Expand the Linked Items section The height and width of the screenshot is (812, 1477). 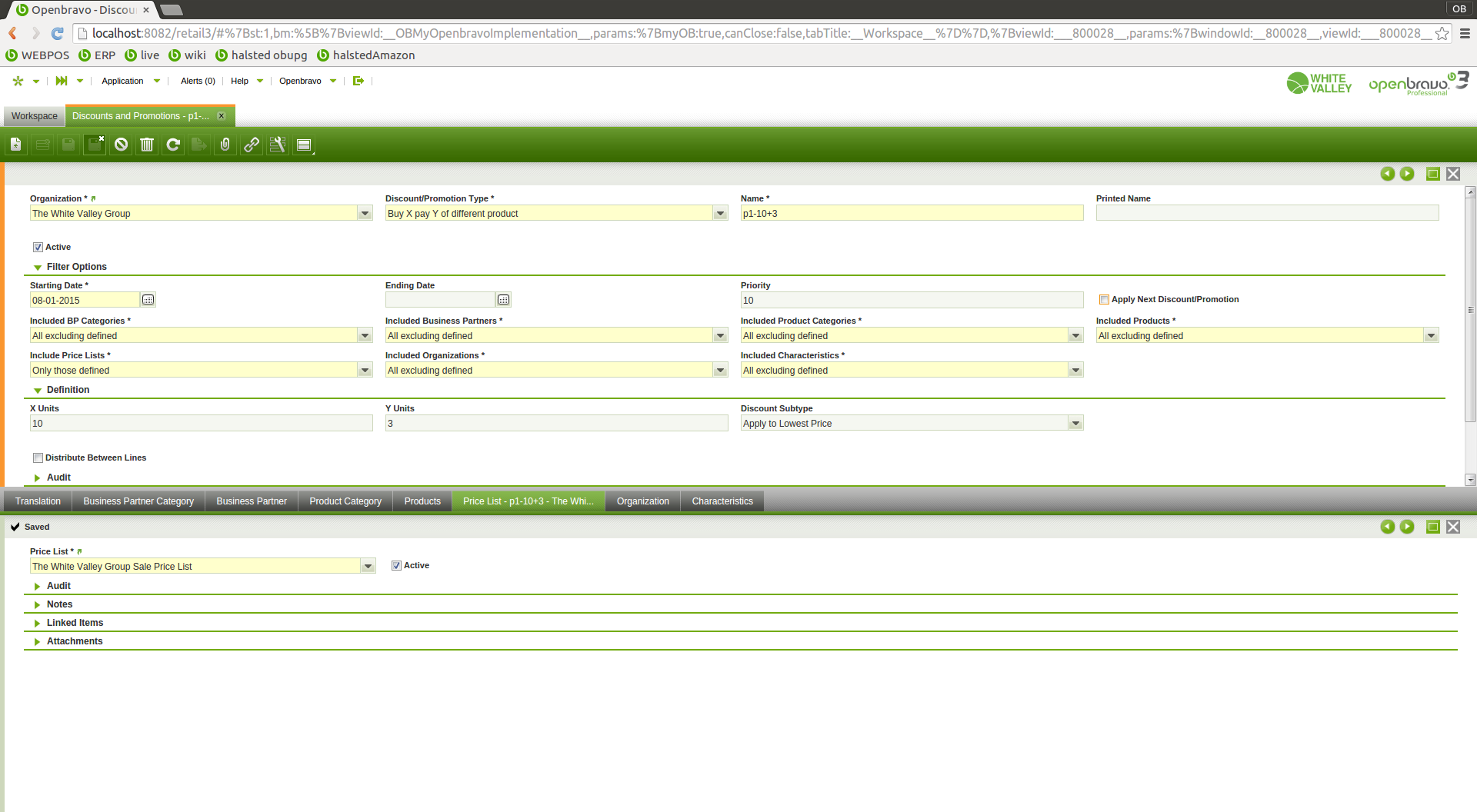pos(75,623)
